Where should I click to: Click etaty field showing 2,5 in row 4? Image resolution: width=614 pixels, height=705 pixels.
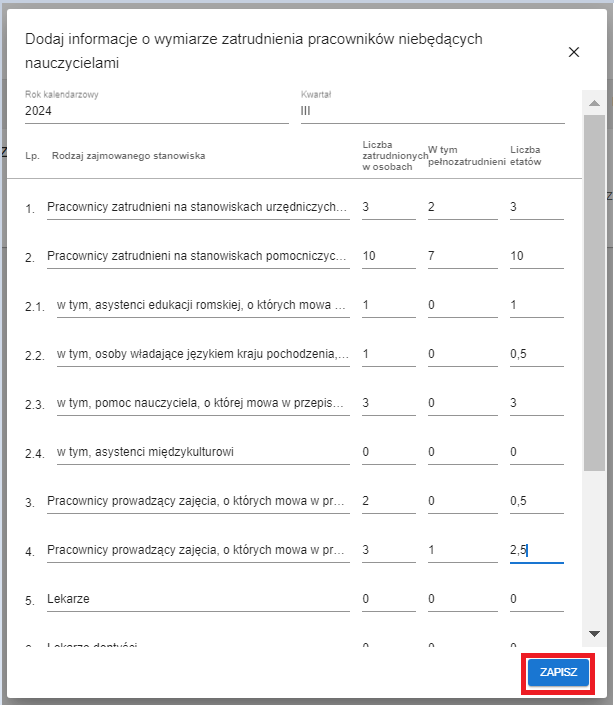[536, 551]
